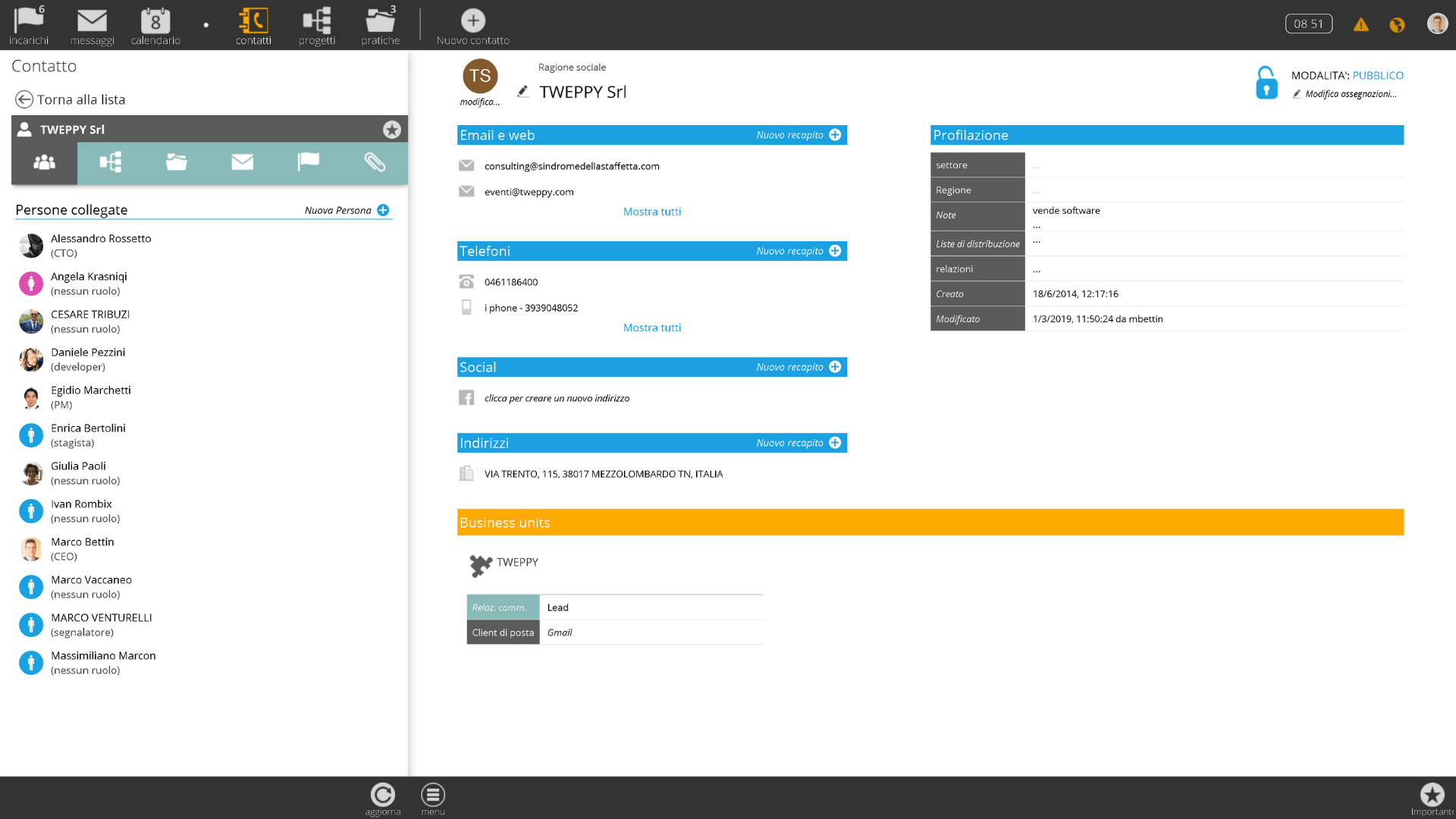Image resolution: width=1456 pixels, height=819 pixels.
Task: Switch to the attachments paperclip tab
Action: pyautogui.click(x=375, y=162)
